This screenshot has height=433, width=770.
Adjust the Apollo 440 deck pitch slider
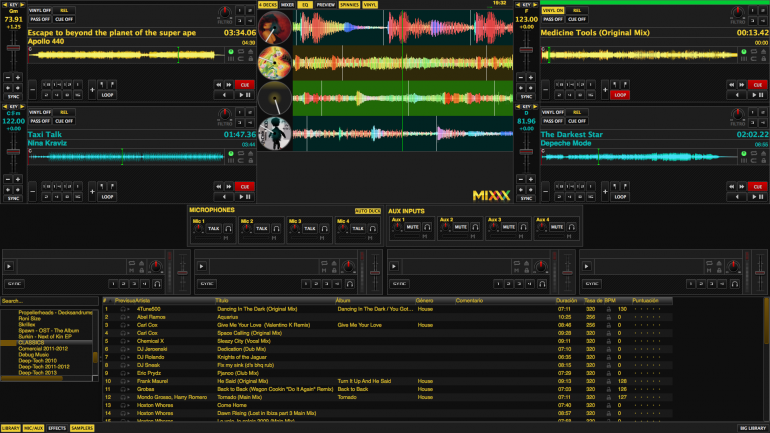pyautogui.click(x=13, y=49)
